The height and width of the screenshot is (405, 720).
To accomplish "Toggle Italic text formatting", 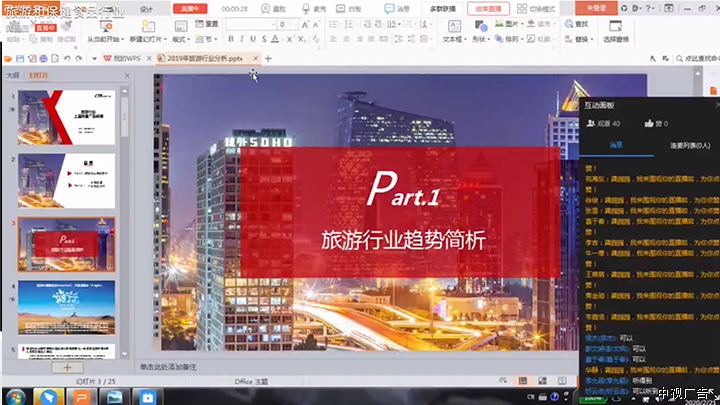I will [242, 39].
